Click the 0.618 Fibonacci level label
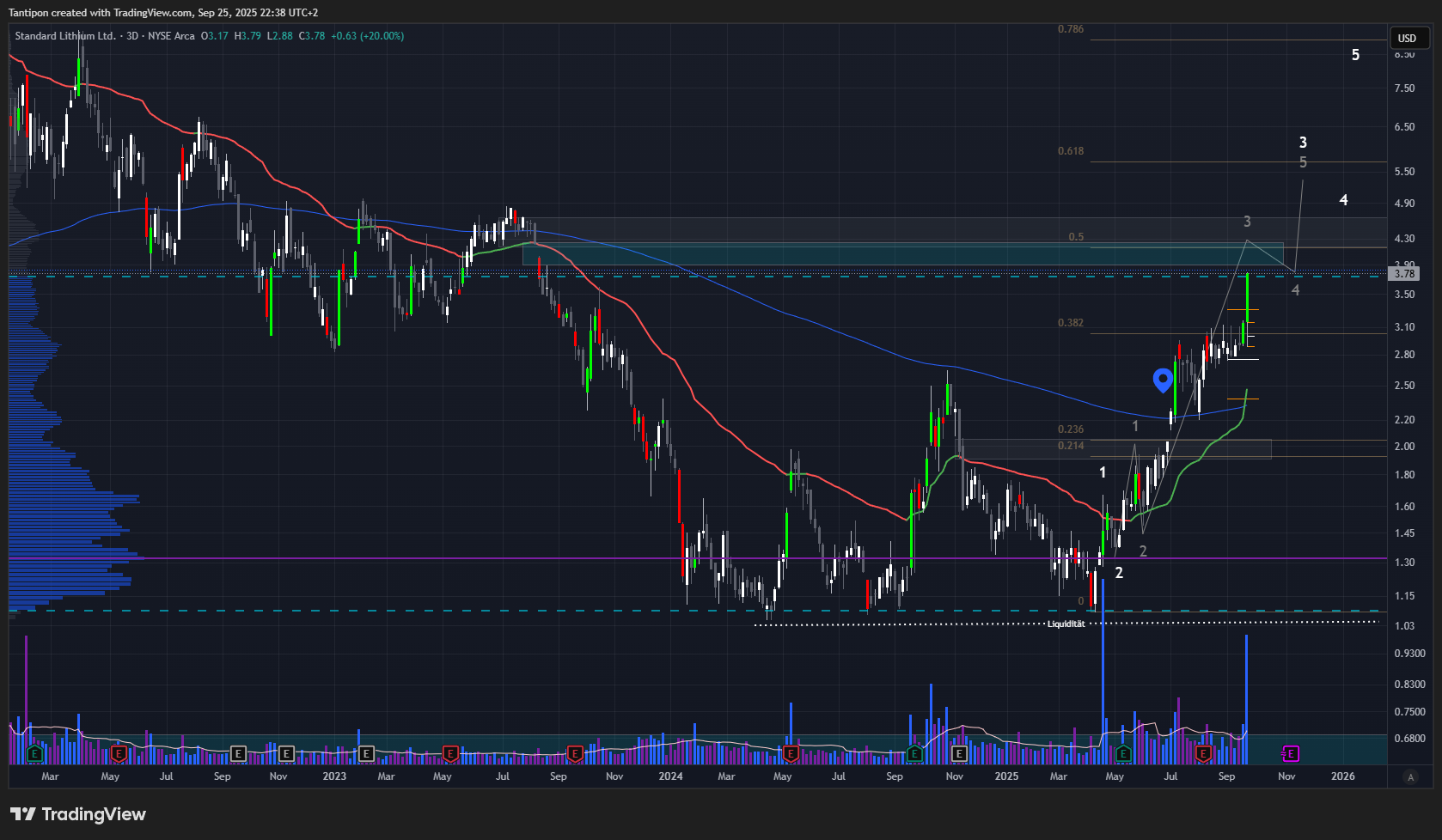Screen dimensions: 1442x840 tap(1071, 151)
